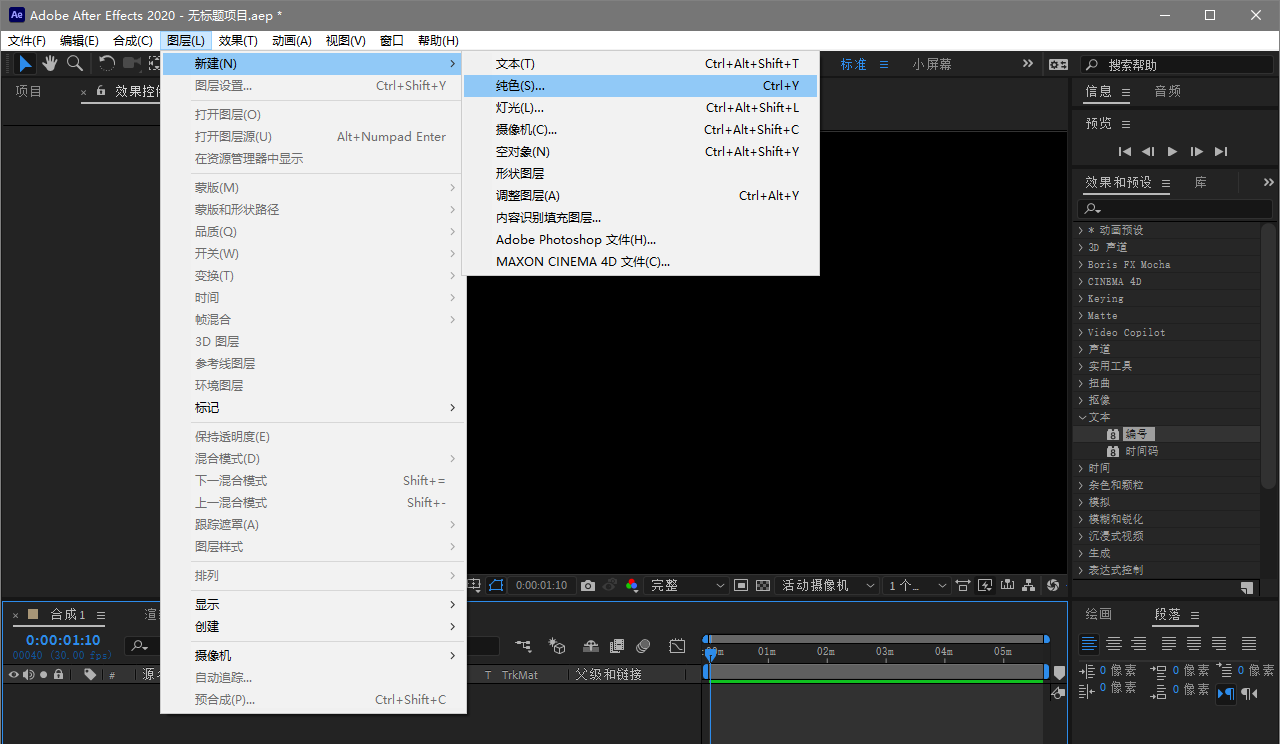Select the Rotation tool
The image size is (1280, 744).
(x=107, y=64)
